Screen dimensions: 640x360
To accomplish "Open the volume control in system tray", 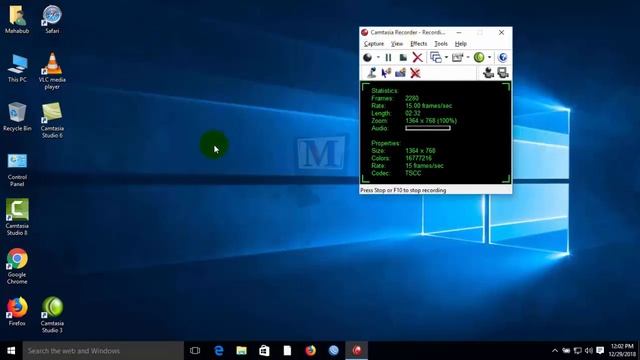I will point(589,351).
